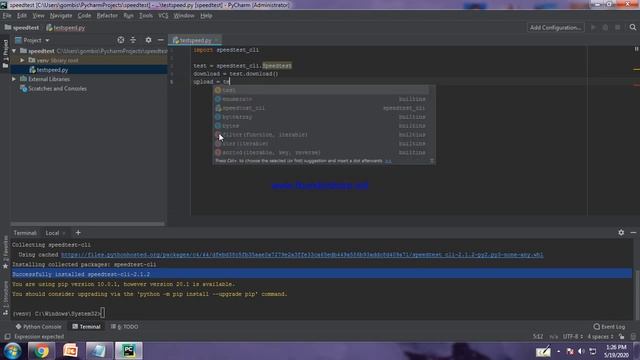
Task: Open the Edit menu
Action: 22,16
